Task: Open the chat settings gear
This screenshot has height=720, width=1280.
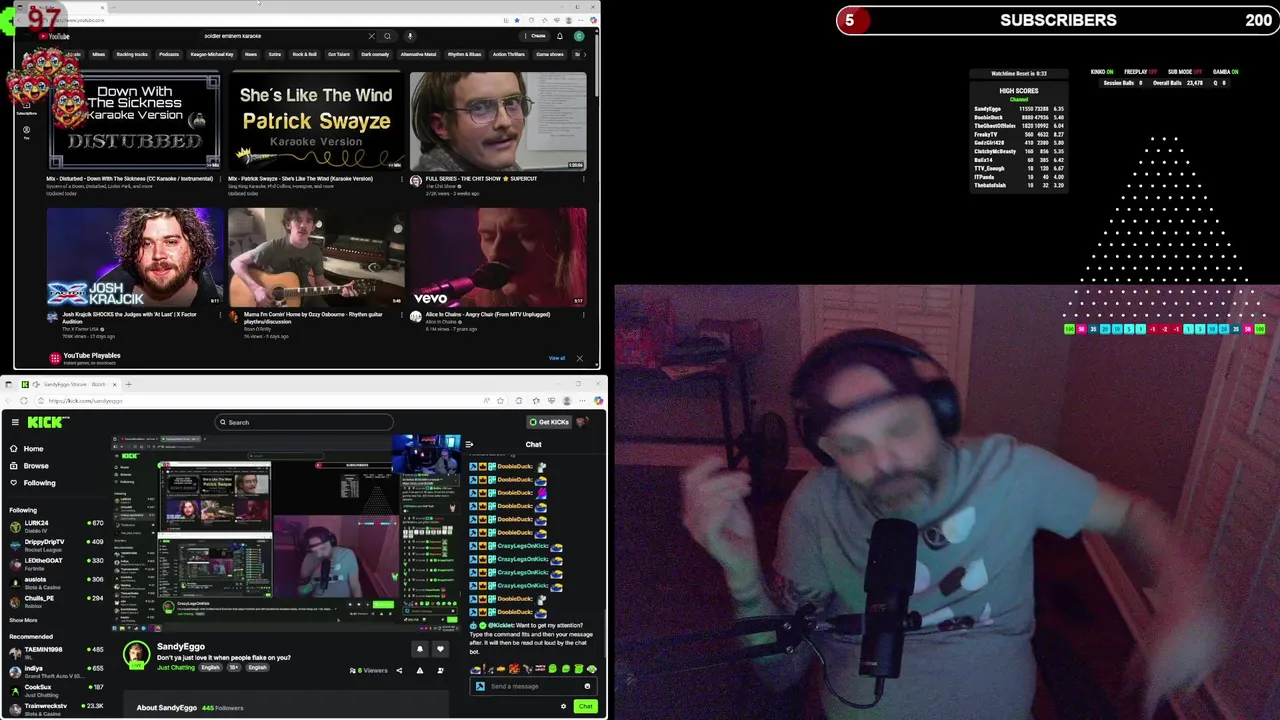Action: (563, 706)
